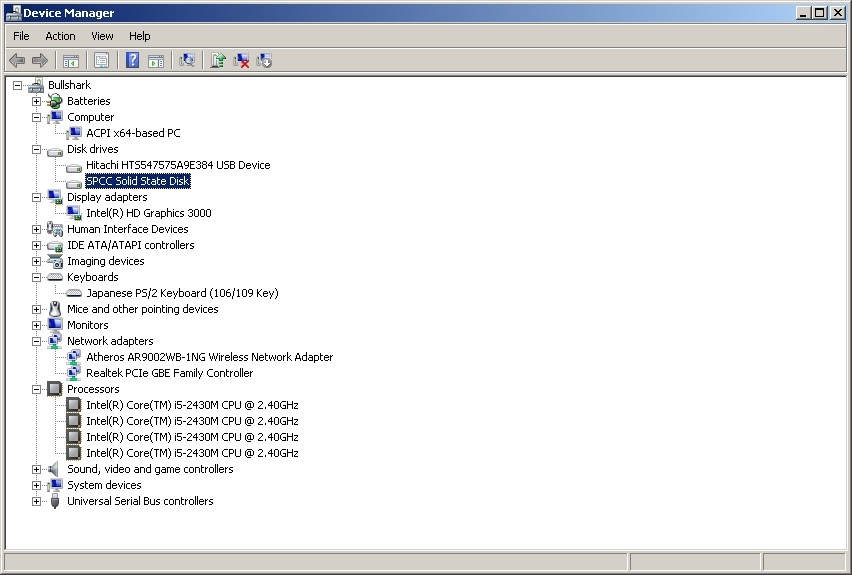Collapse the Network adapters category
Viewport: 852px width, 575px height.
pos(37,341)
